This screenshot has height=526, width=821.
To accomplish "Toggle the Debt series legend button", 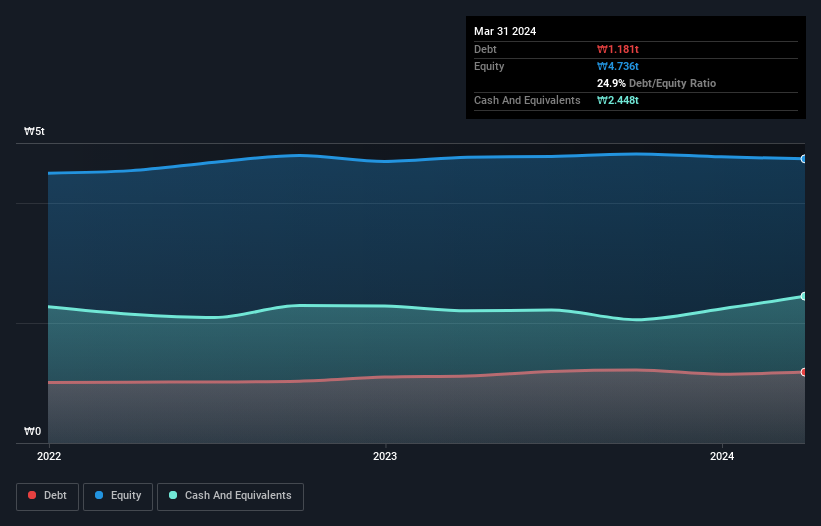I will (48, 496).
